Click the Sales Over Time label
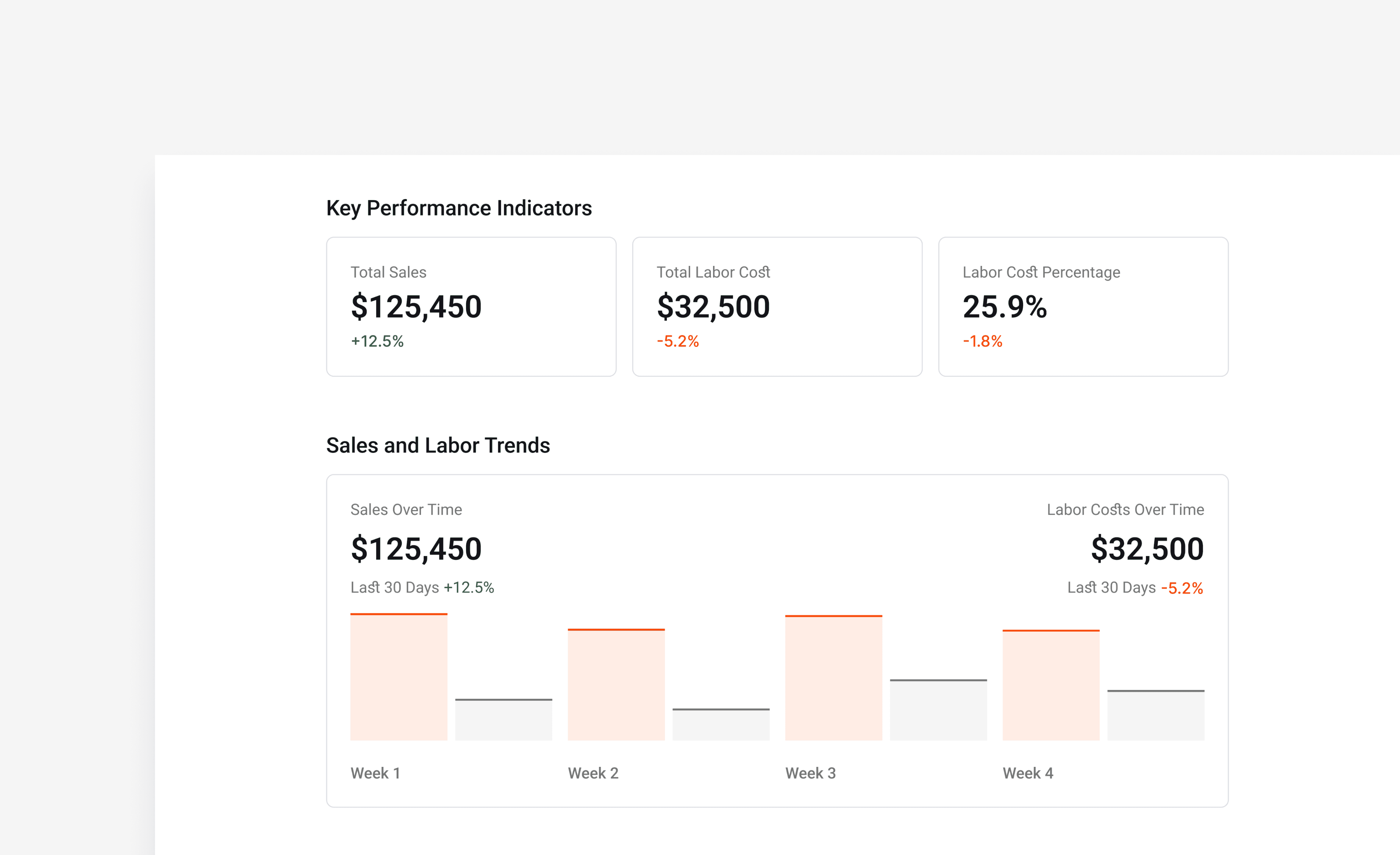This screenshot has width=1400, height=855. click(406, 510)
